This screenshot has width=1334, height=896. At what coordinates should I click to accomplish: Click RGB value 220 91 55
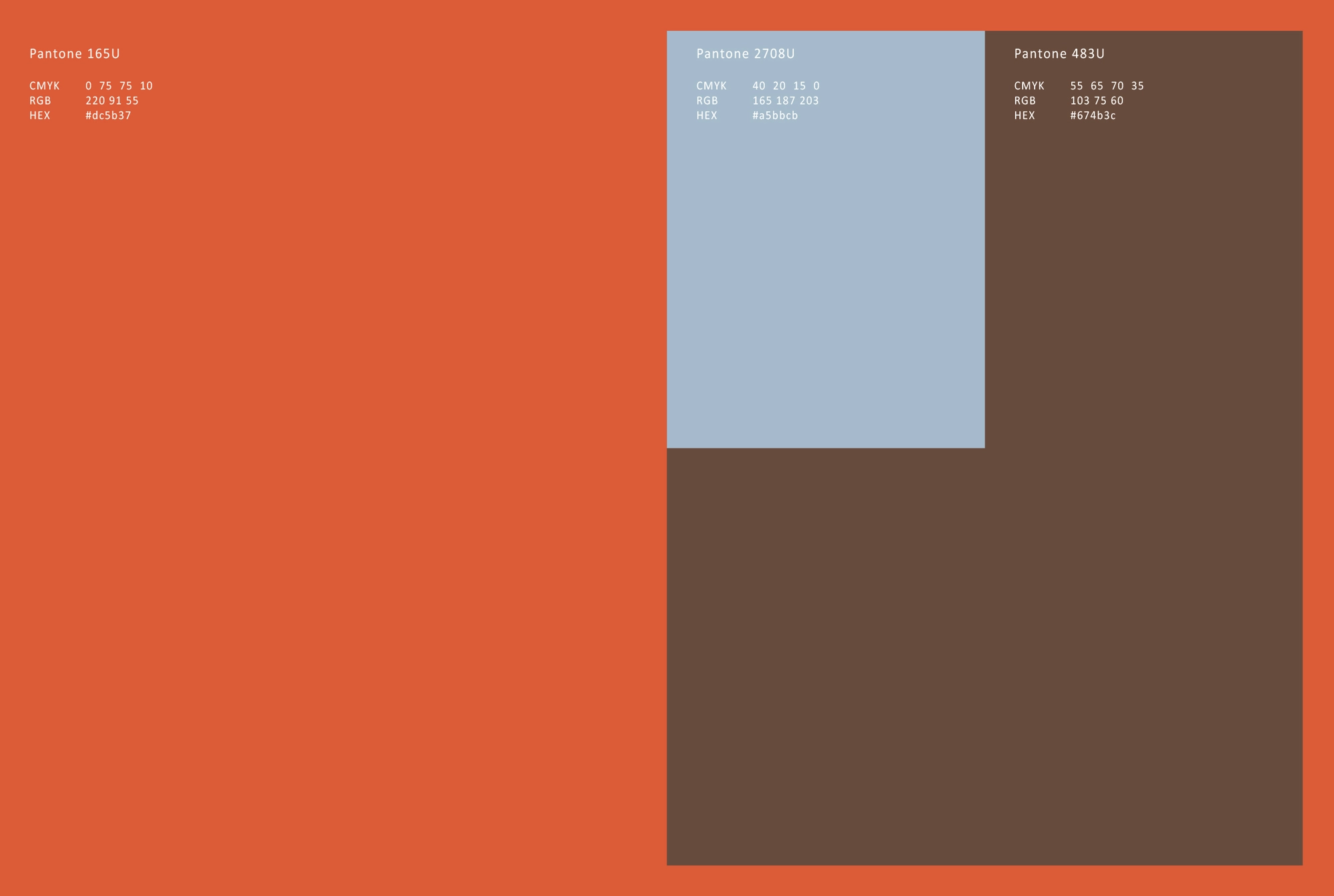[x=112, y=101]
